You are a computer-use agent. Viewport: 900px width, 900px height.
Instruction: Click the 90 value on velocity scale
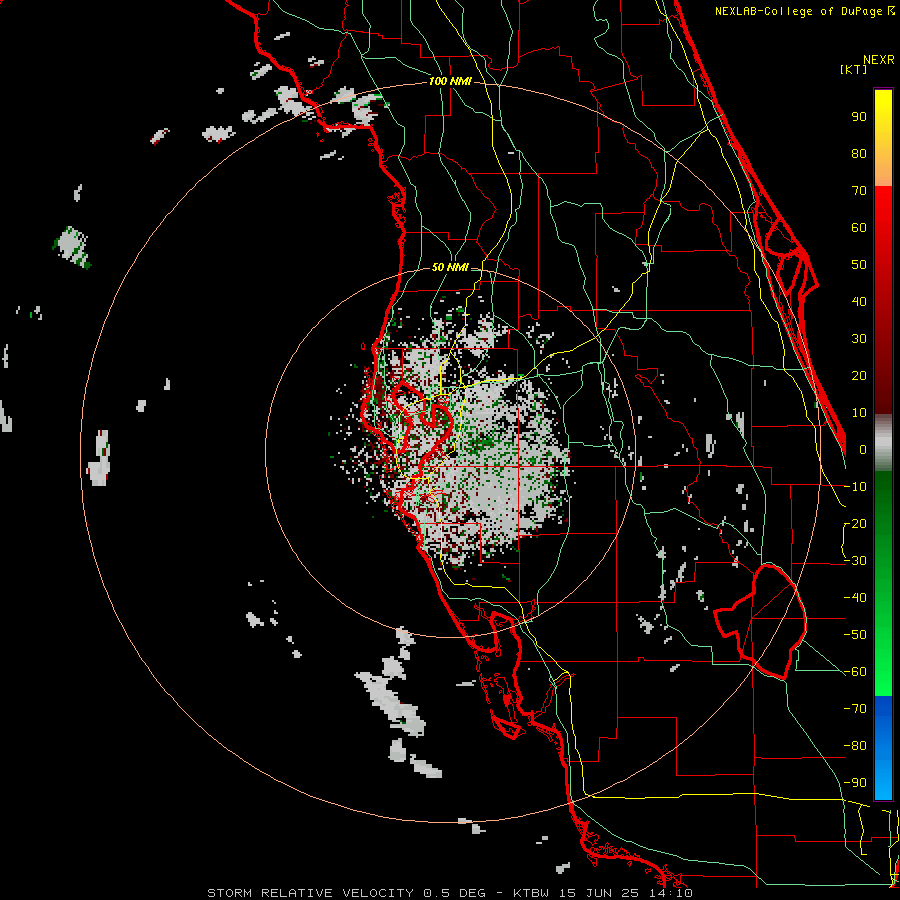point(859,117)
